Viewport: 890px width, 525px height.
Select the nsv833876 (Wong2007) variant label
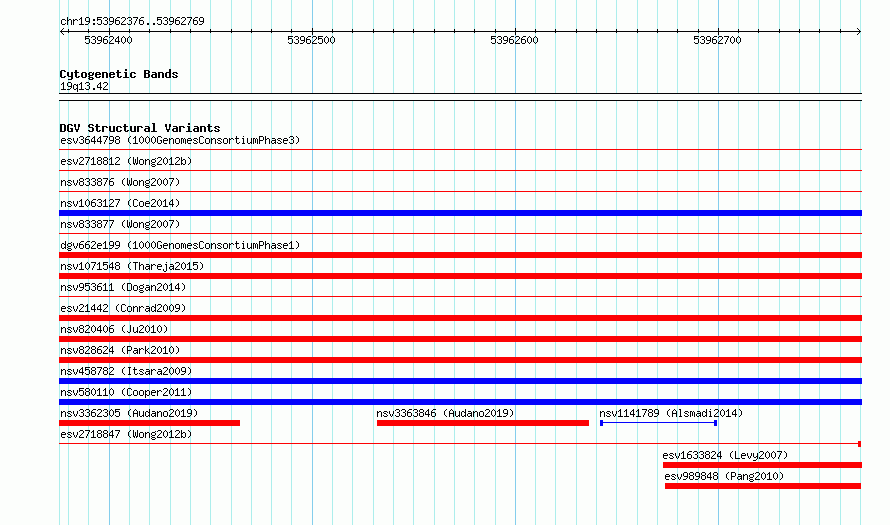click(120, 182)
